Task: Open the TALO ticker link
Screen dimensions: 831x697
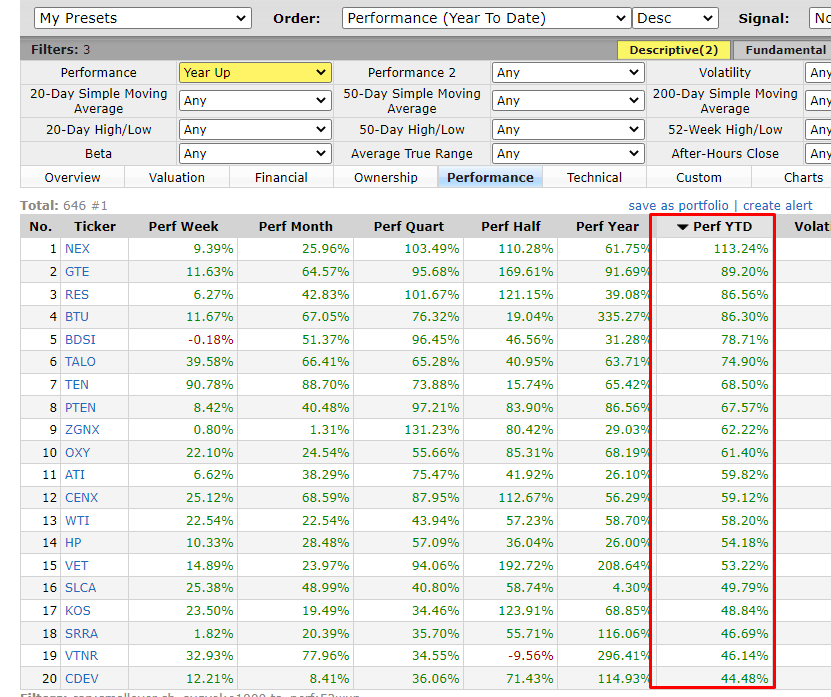Action: pyautogui.click(x=81, y=362)
